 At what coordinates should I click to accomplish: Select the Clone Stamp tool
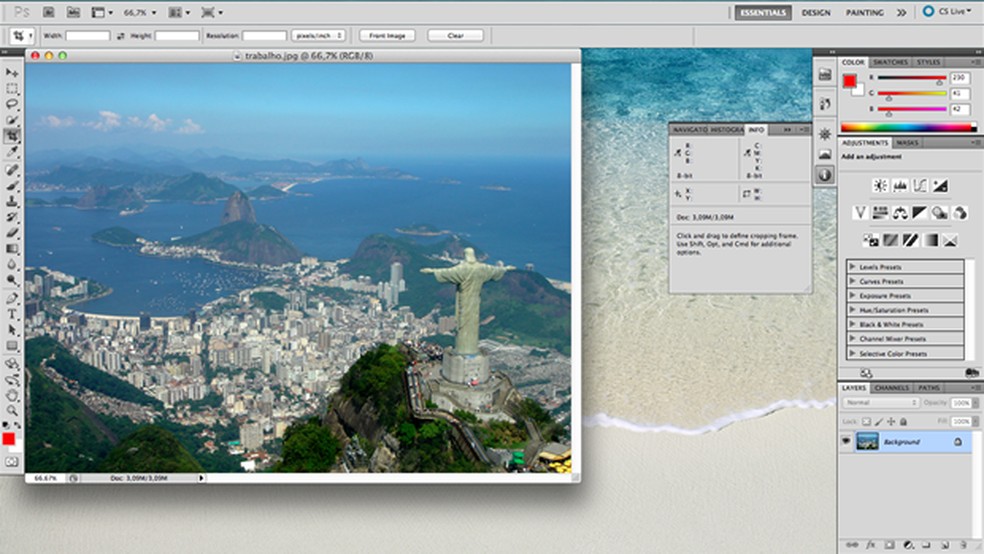tap(12, 201)
